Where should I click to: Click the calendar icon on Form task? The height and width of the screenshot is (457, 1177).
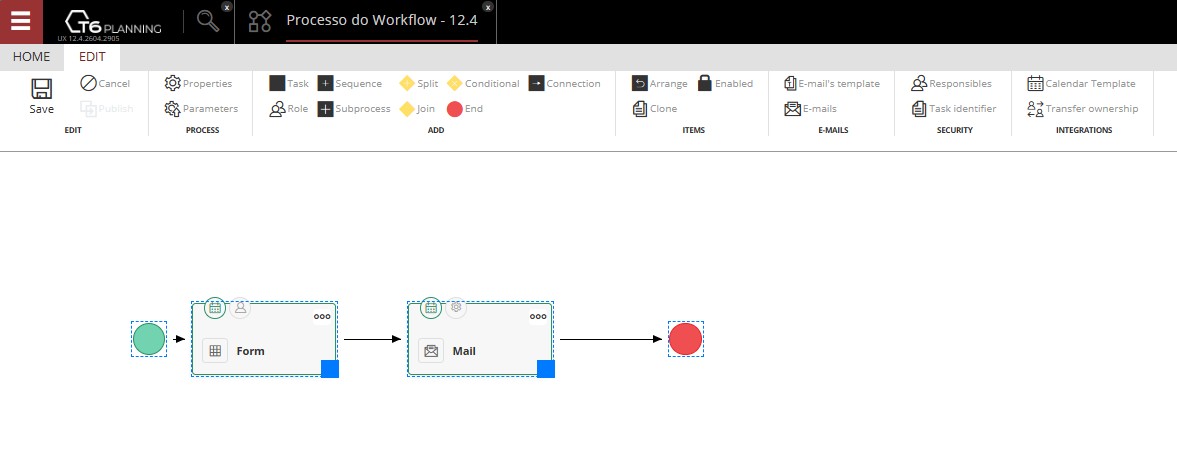pyautogui.click(x=215, y=308)
